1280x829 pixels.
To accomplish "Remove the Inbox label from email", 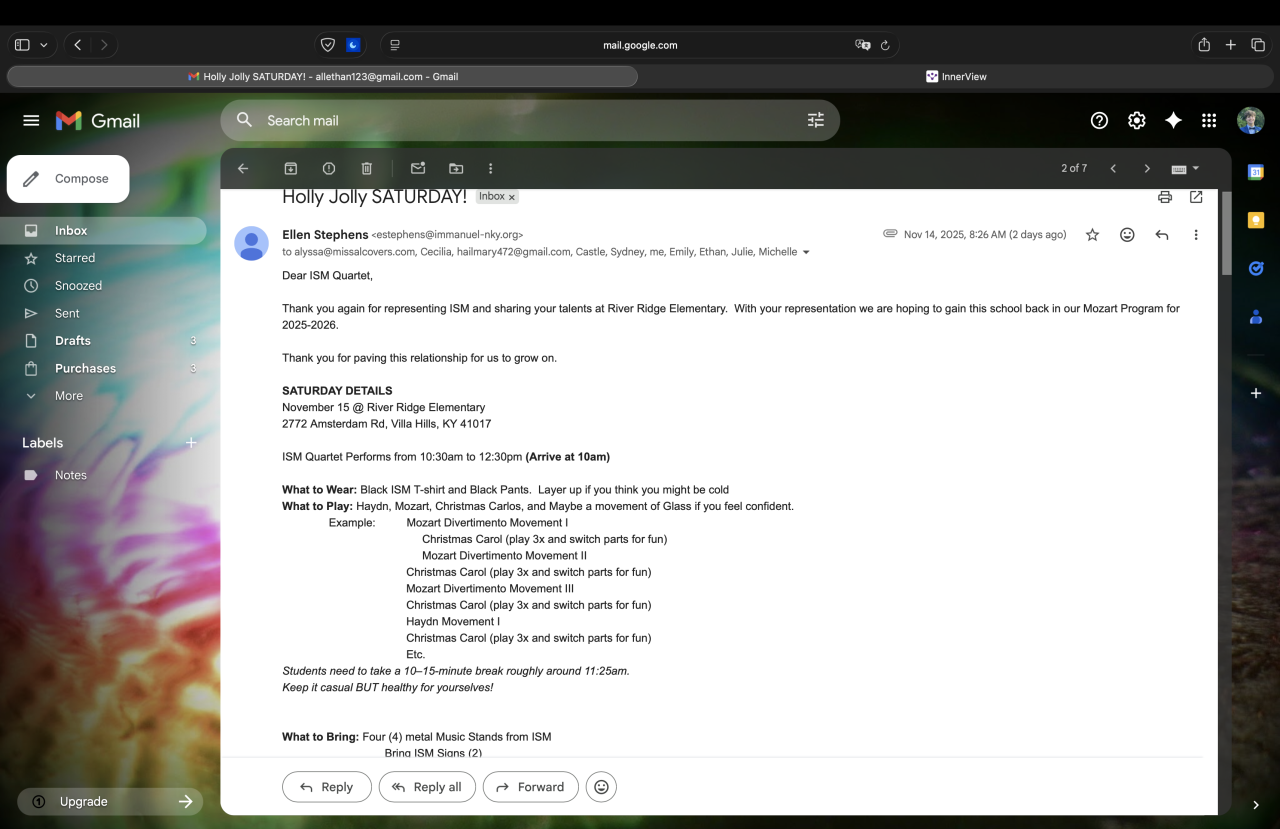I will pos(512,197).
